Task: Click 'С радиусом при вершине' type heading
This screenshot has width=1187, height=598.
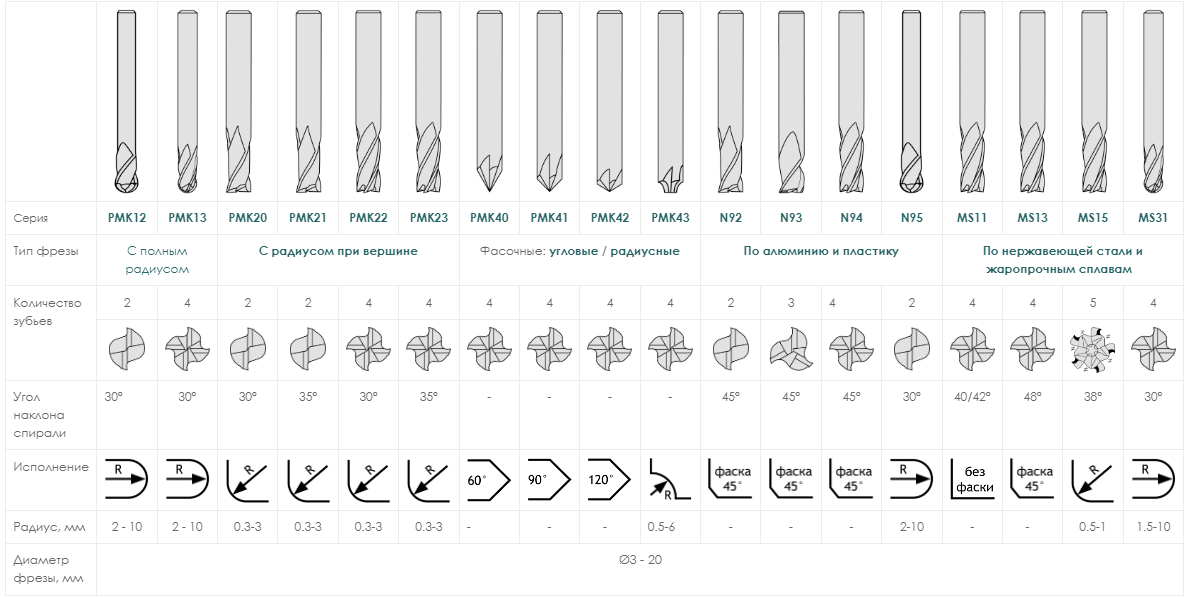Action: [x=338, y=251]
